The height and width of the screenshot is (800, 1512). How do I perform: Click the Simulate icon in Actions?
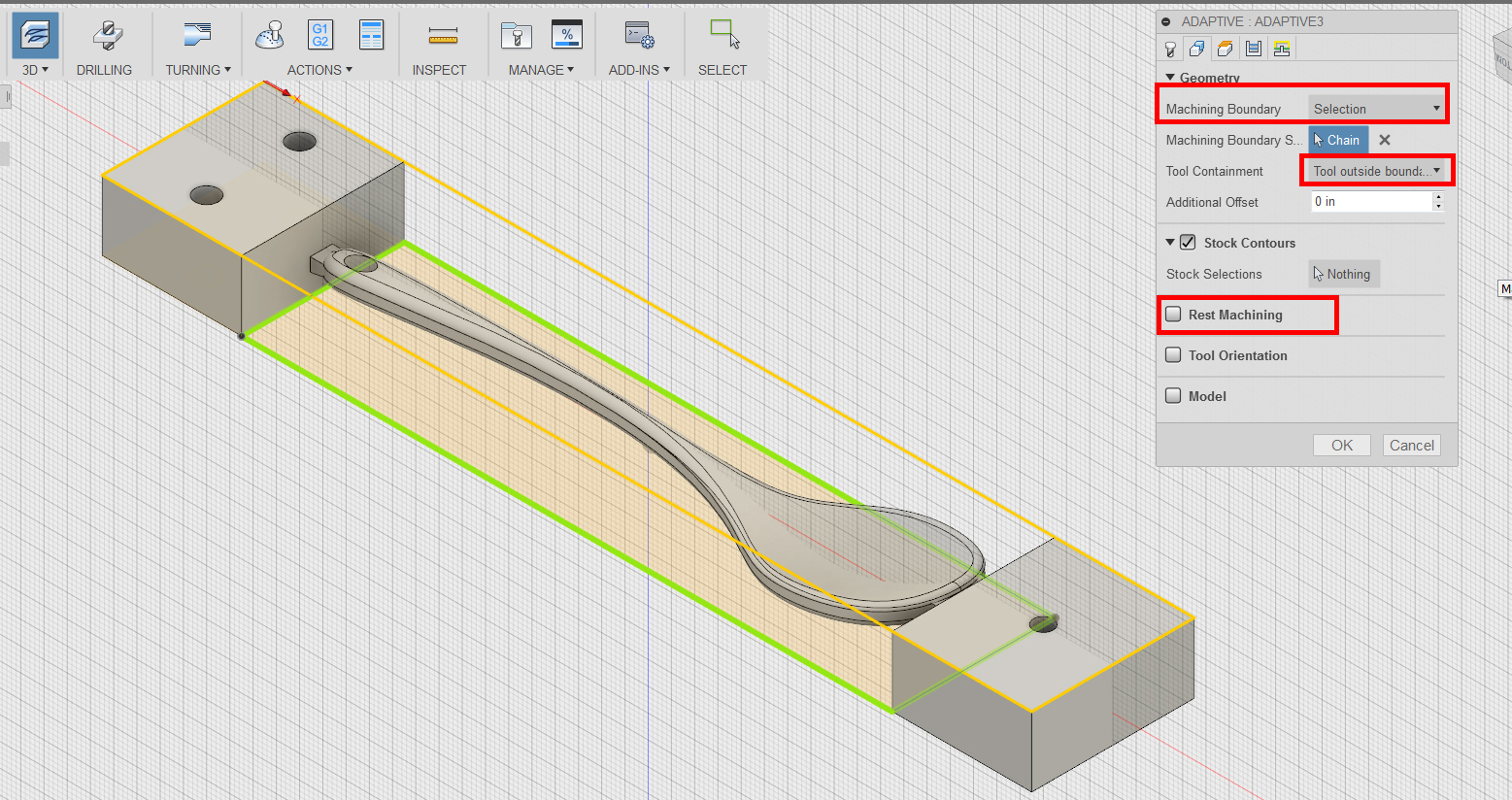[x=270, y=36]
